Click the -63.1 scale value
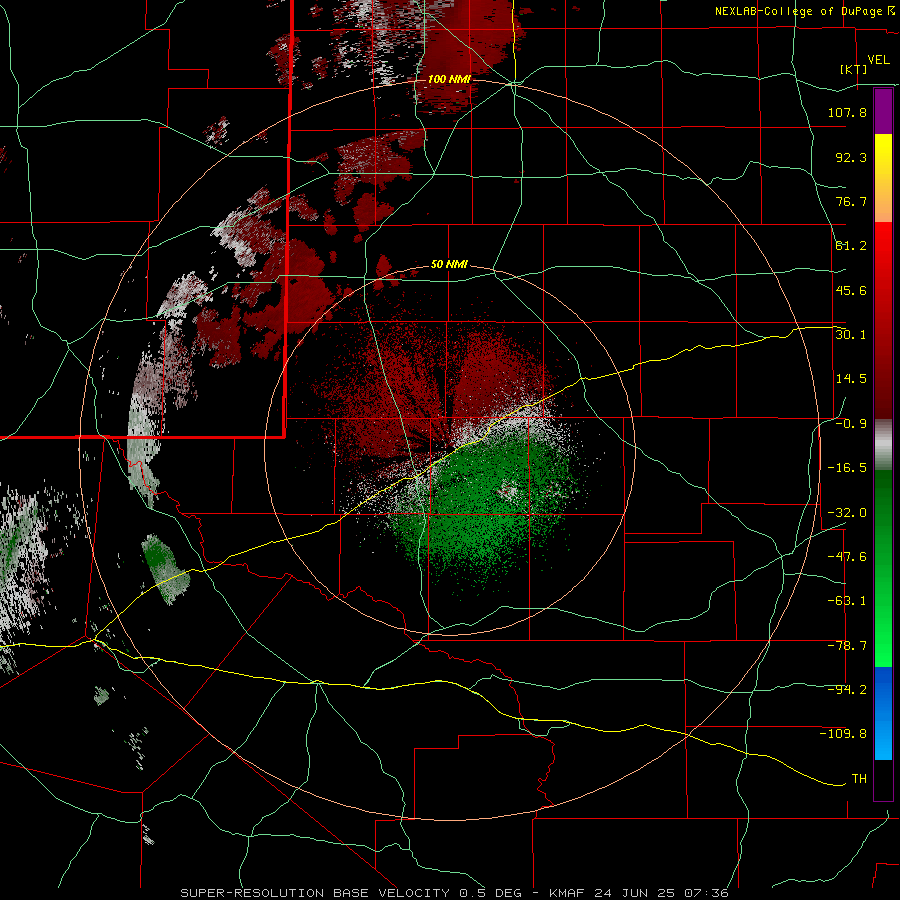Viewport: 900px width, 900px height. [x=847, y=601]
